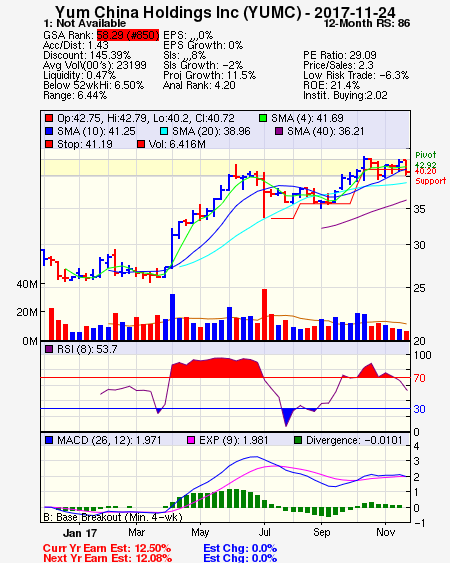Click the 40M volume axis label
450x563 pixels.
(x=27, y=284)
